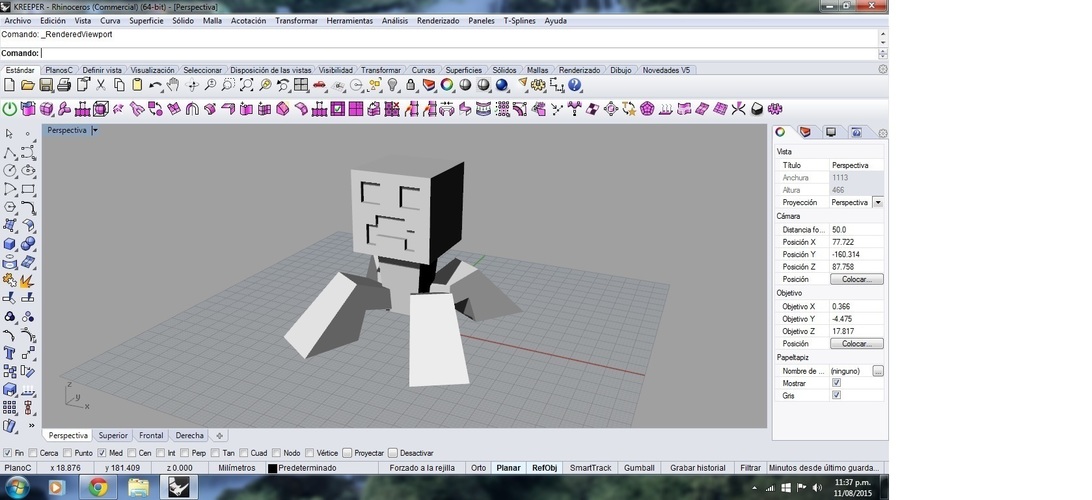
Task: Uncheck the Mostrar wallpaper checkbox
Action: [836, 383]
